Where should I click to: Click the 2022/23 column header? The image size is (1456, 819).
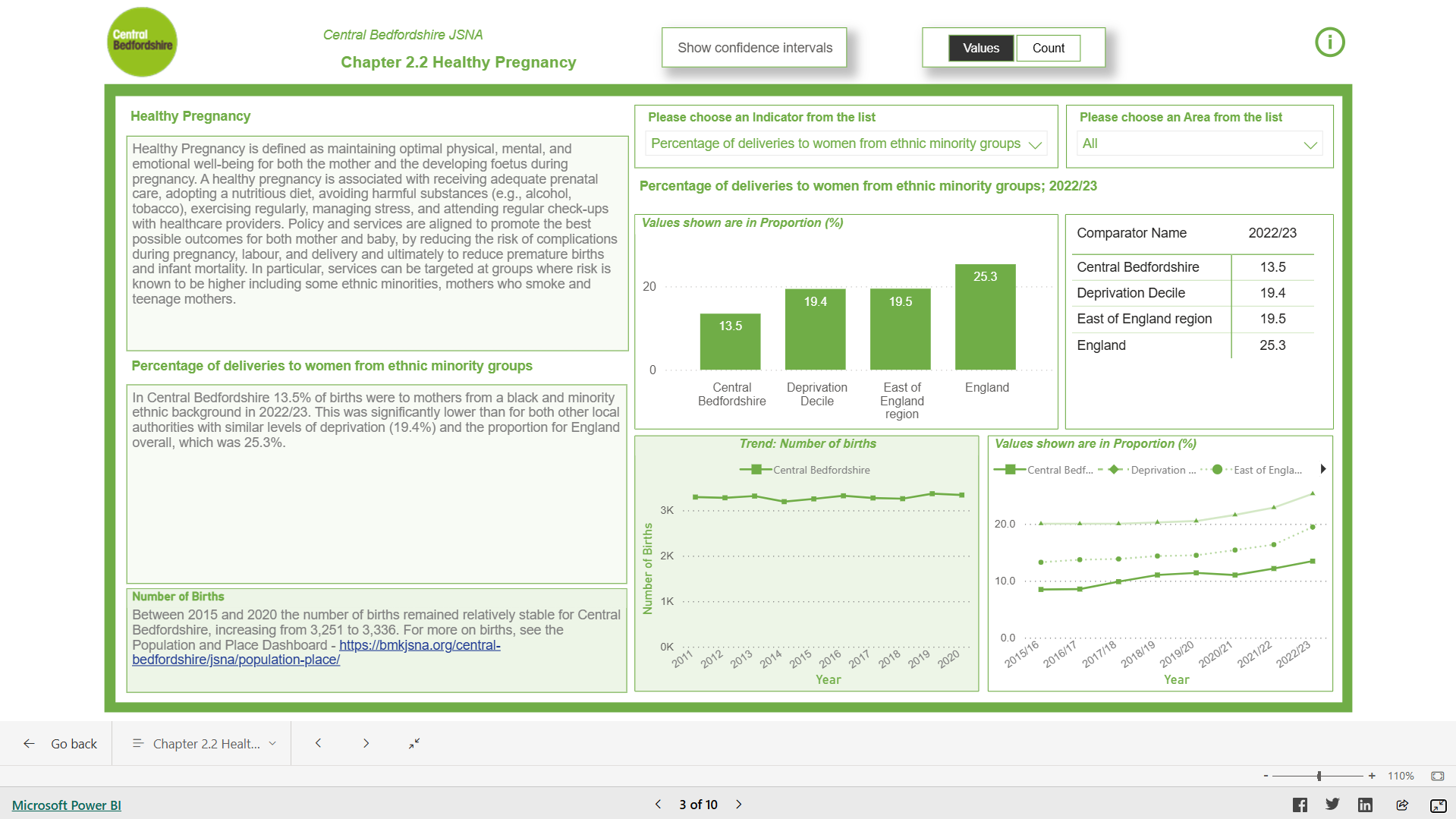point(1272,233)
